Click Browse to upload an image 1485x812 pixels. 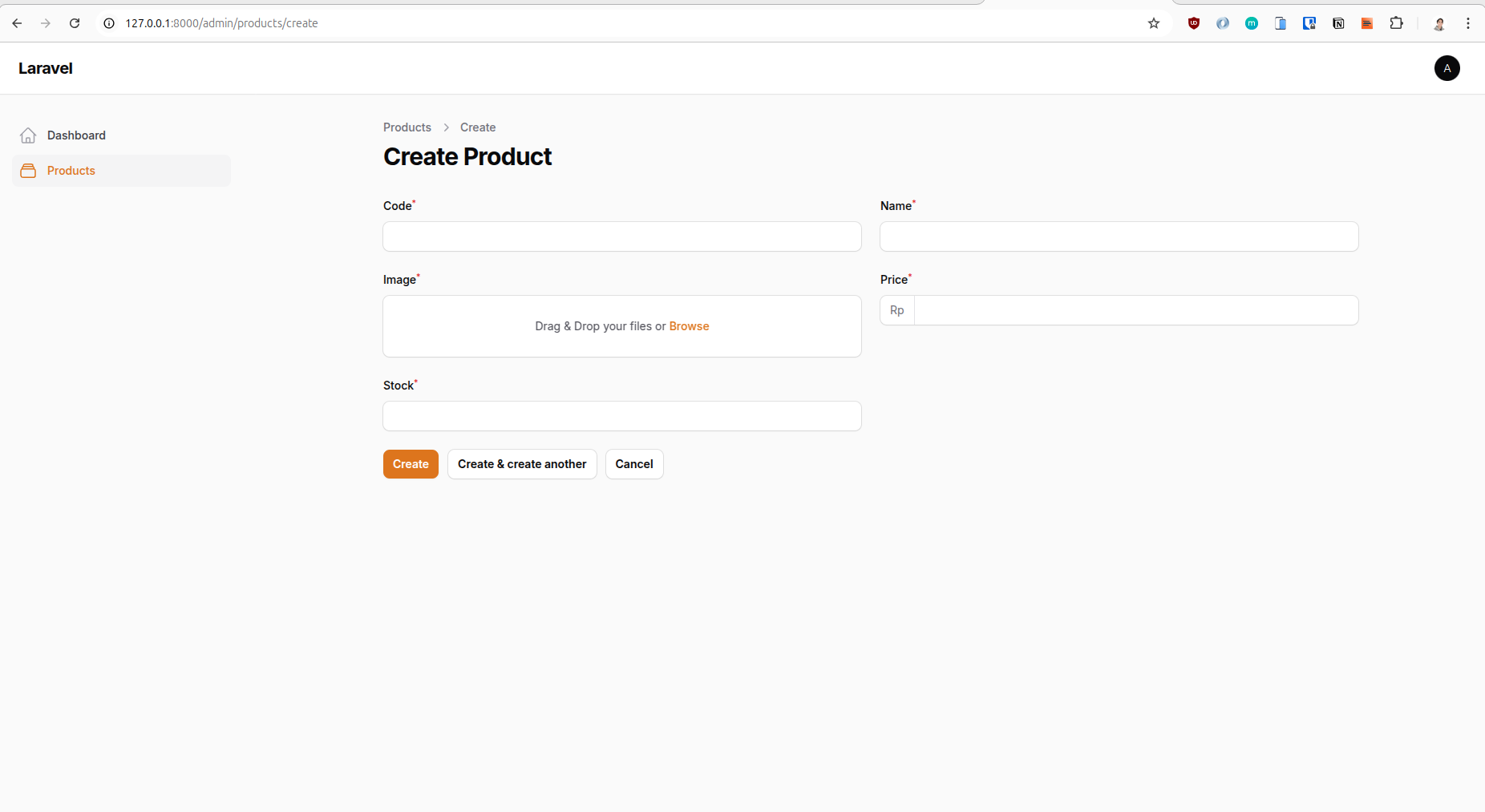coord(689,326)
